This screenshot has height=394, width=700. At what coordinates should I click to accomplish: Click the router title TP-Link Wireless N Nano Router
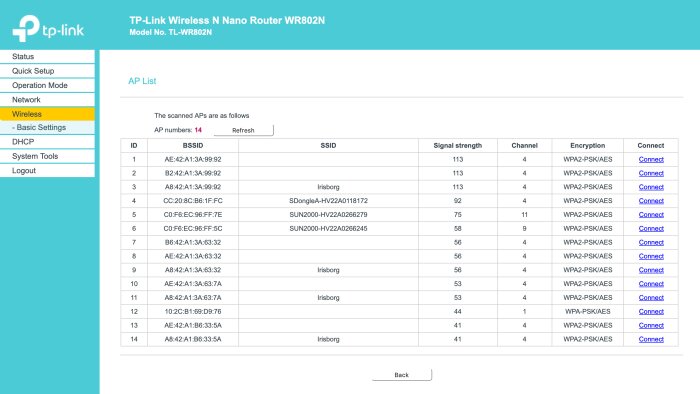227,21
